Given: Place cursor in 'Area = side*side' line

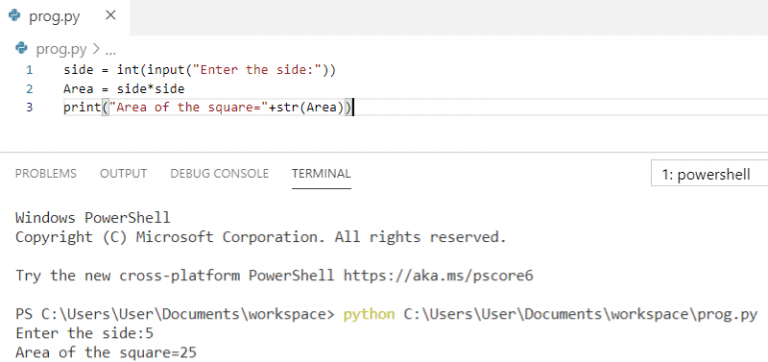Looking at the screenshot, I should pyautogui.click(x=124, y=89).
